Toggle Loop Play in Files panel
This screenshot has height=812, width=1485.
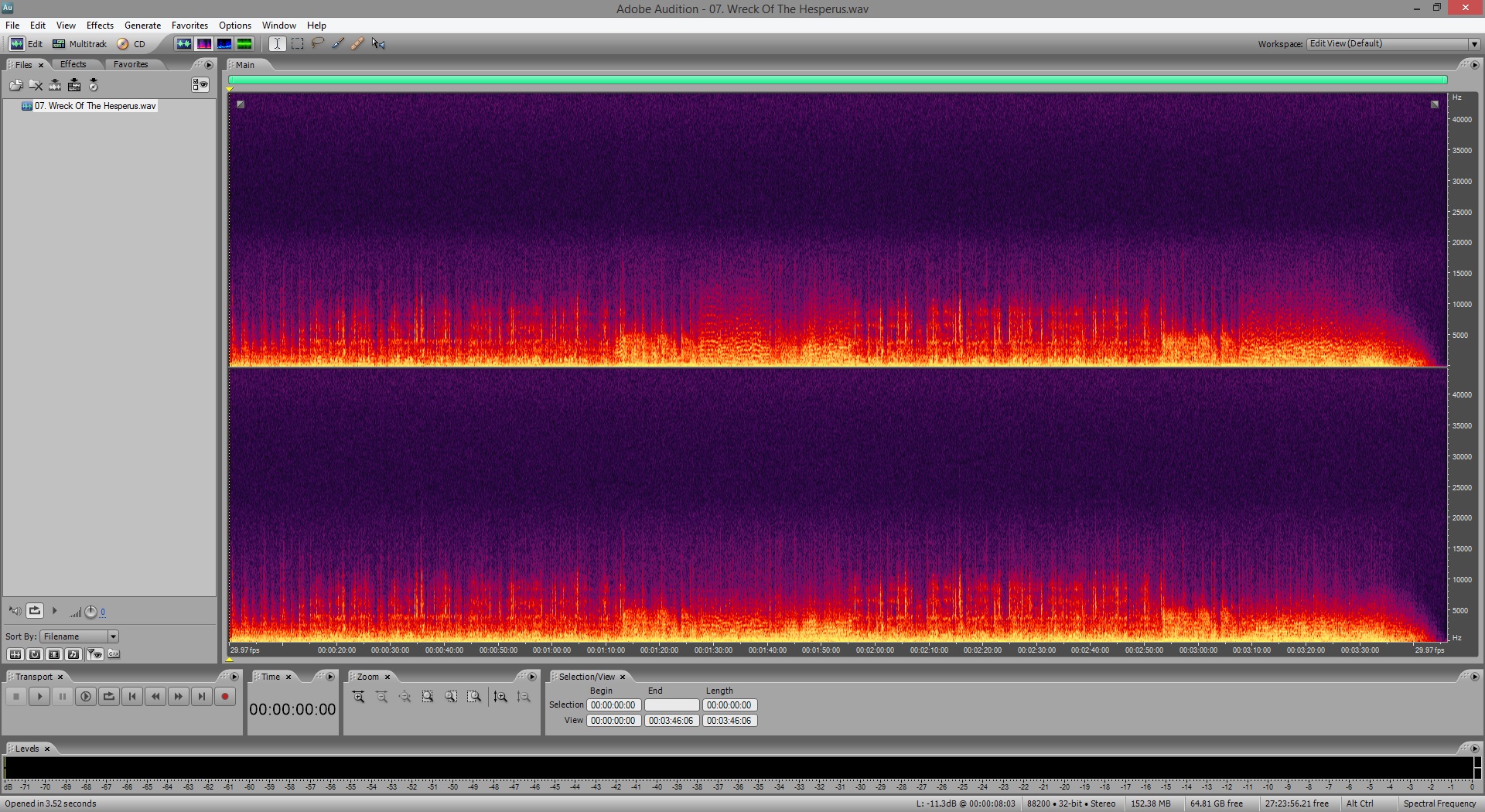[x=35, y=611]
